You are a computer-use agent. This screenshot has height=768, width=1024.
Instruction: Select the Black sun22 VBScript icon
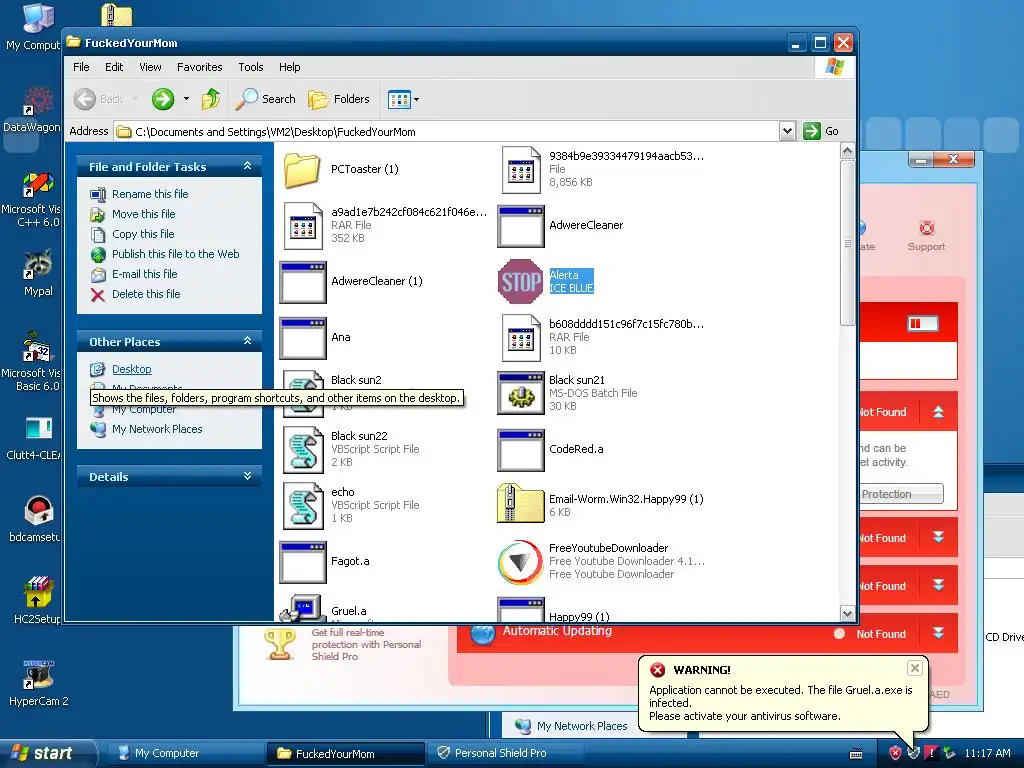[303, 450]
